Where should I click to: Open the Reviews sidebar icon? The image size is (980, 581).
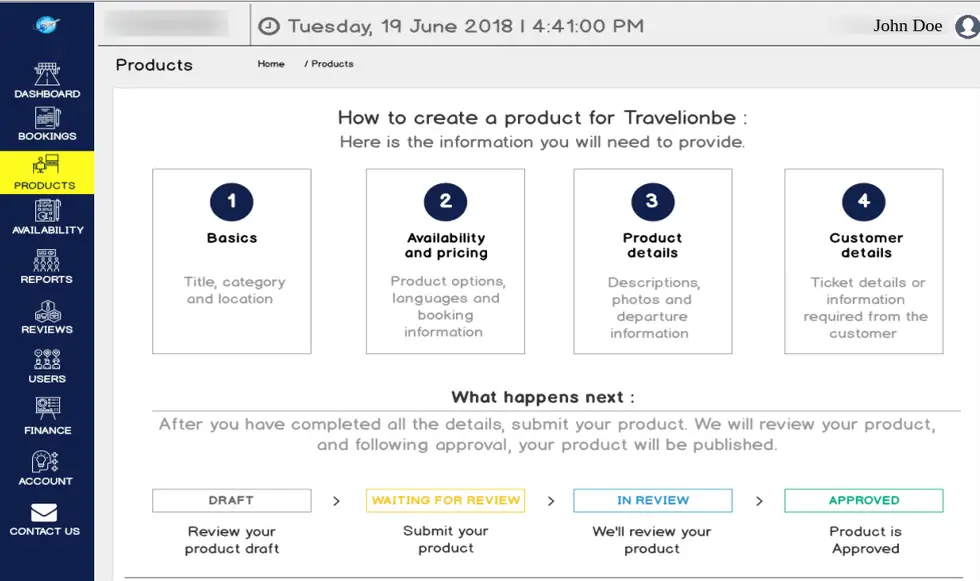click(48, 310)
